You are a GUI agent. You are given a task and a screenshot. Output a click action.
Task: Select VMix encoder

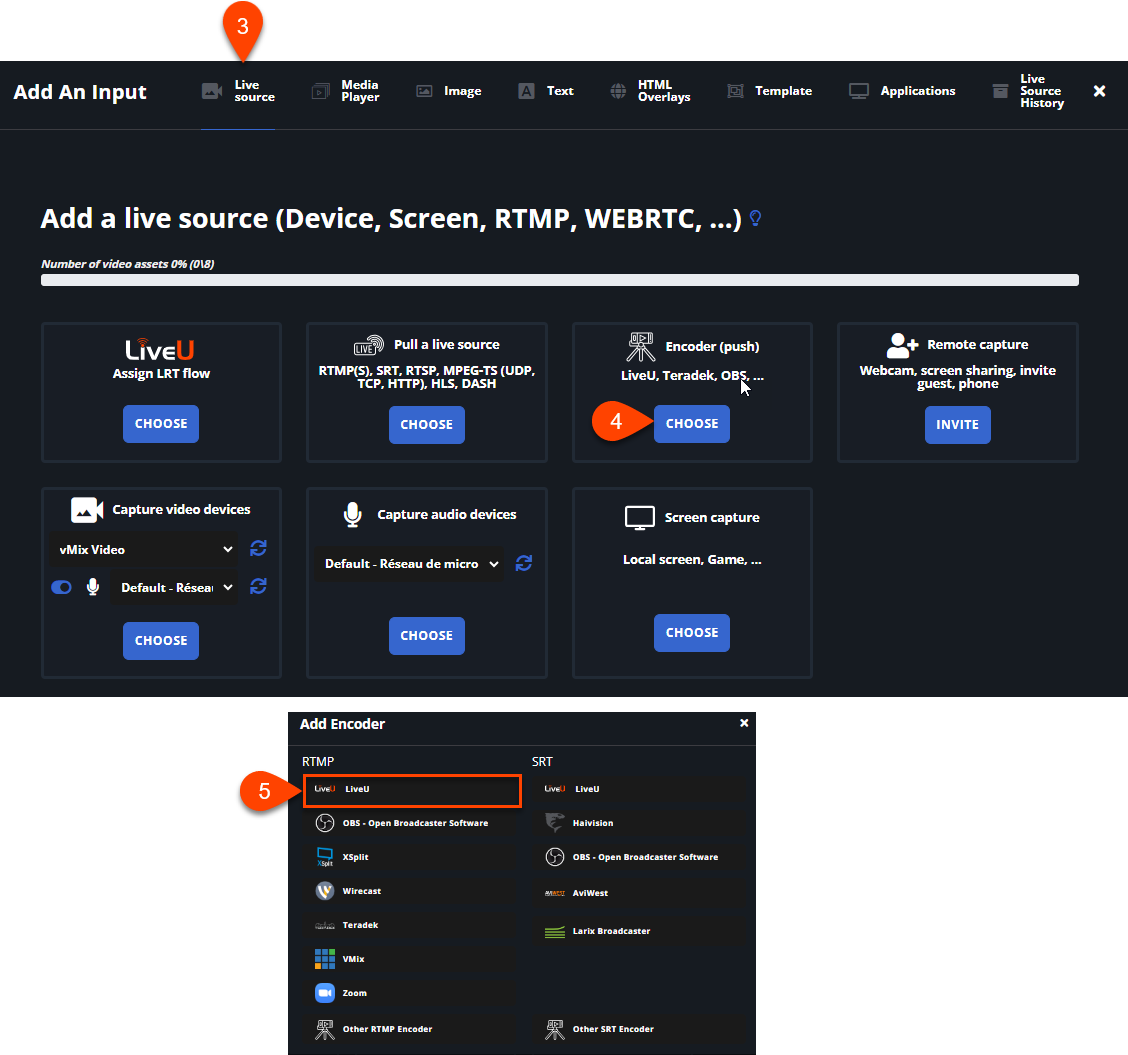(412, 959)
